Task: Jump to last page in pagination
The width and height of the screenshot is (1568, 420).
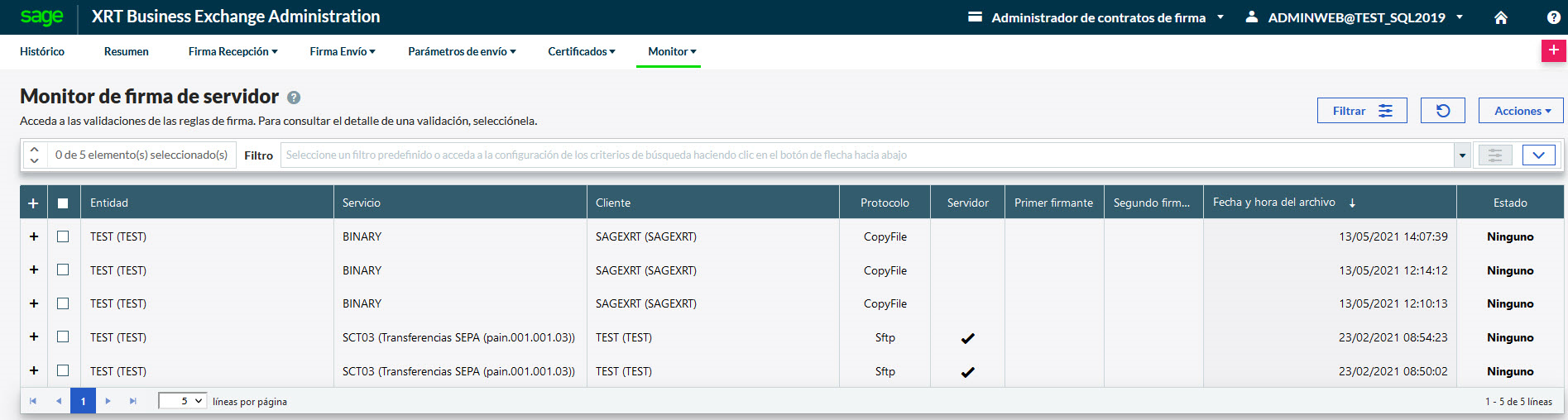Action: click(132, 401)
